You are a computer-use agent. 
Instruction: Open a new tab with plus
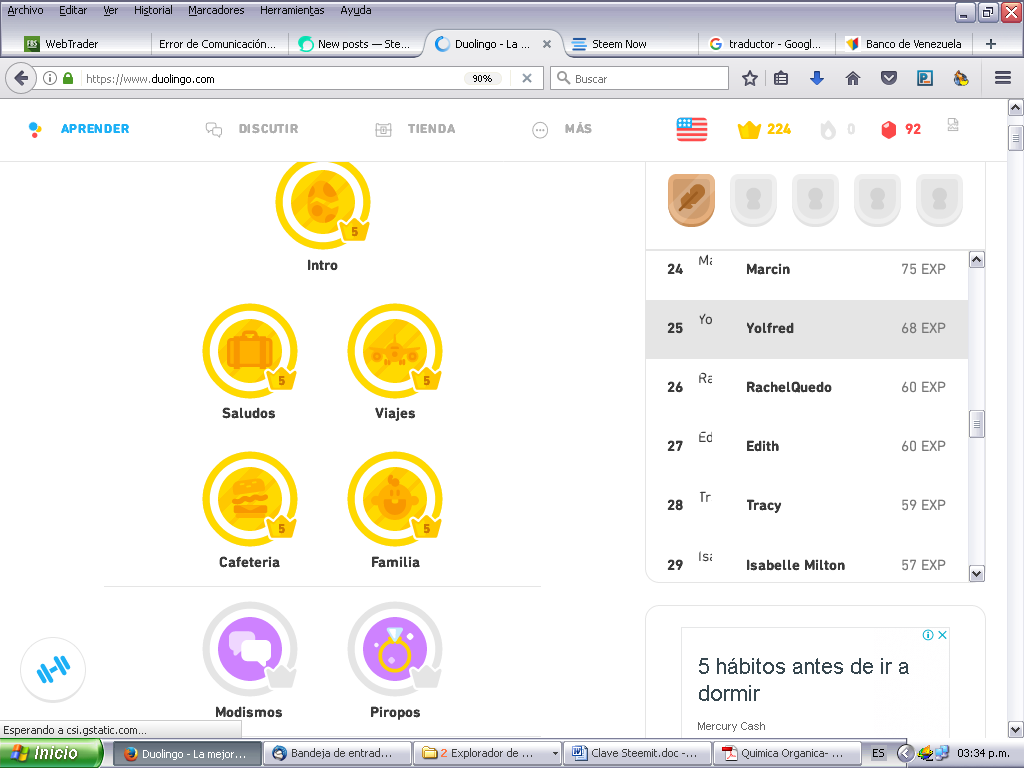click(991, 44)
